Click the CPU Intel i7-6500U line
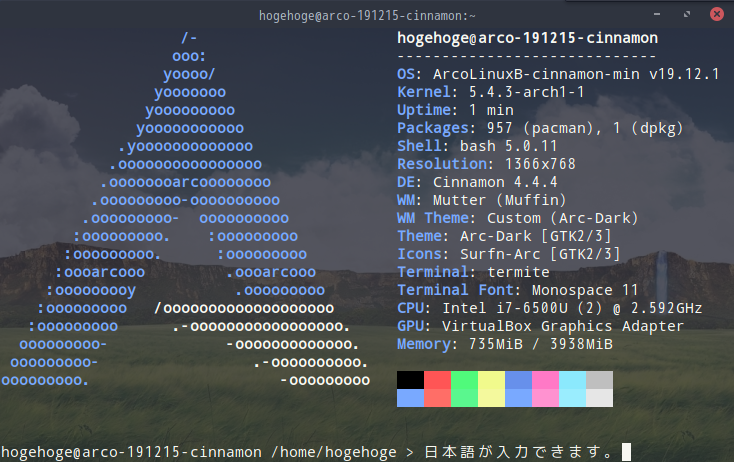The width and height of the screenshot is (734, 462). (x=550, y=308)
